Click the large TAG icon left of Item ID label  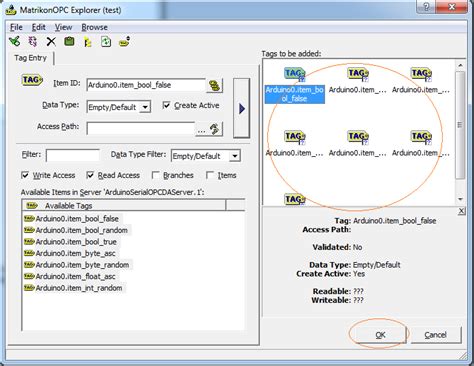click(32, 80)
